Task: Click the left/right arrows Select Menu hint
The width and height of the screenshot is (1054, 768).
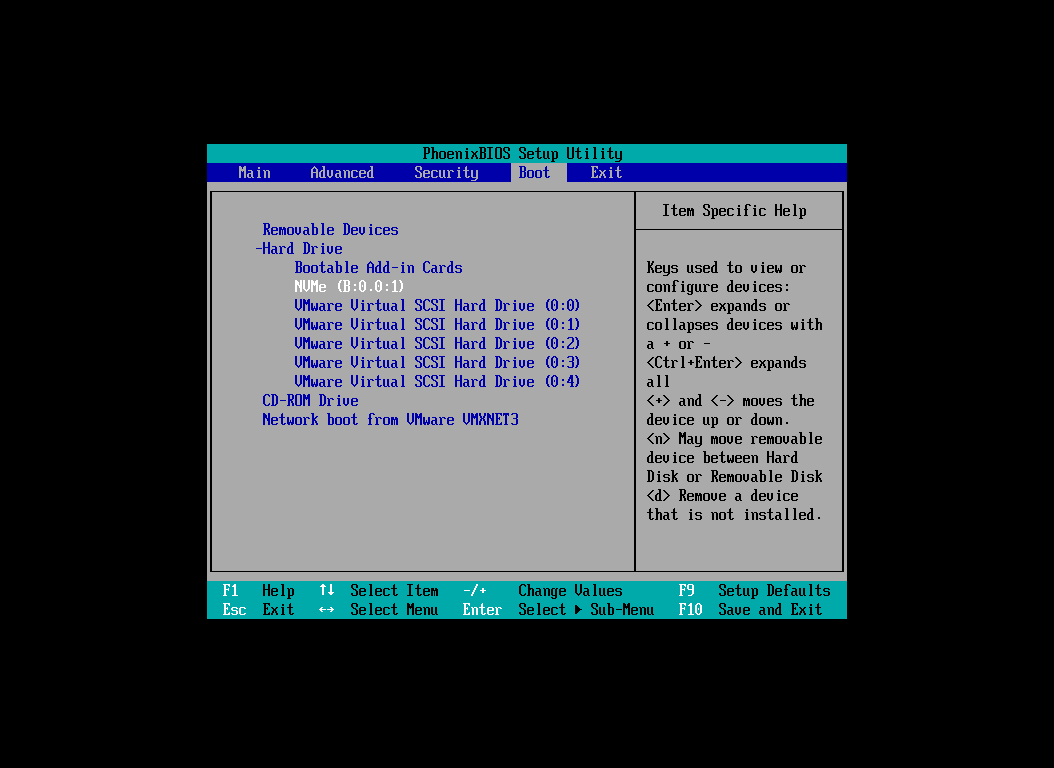Action: (378, 609)
